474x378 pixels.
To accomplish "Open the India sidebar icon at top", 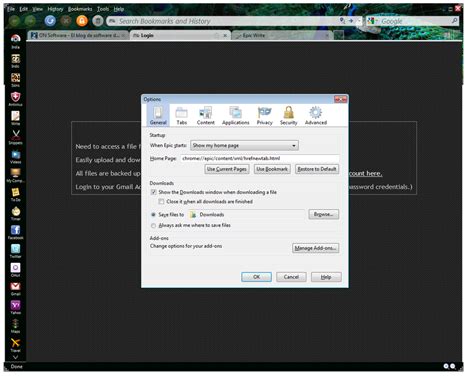I will [x=15, y=41].
